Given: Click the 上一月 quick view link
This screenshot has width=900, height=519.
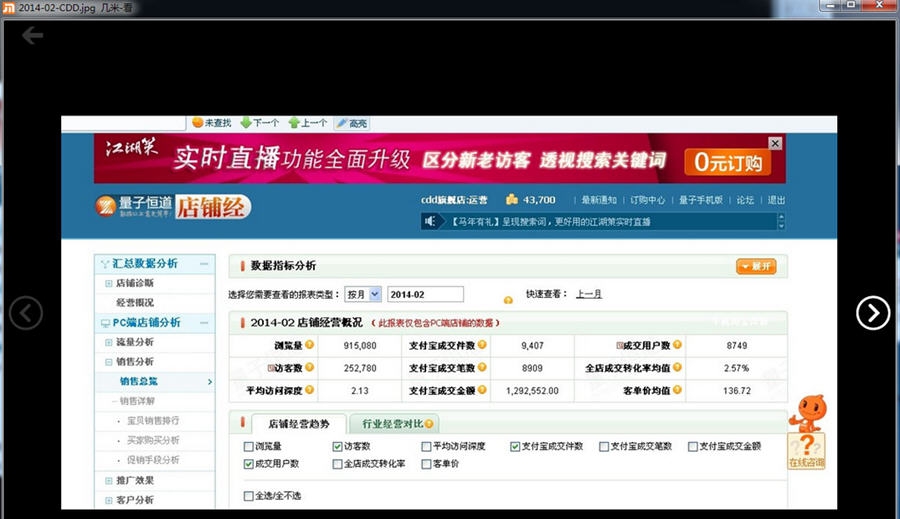Looking at the screenshot, I should pyautogui.click(x=589, y=294).
